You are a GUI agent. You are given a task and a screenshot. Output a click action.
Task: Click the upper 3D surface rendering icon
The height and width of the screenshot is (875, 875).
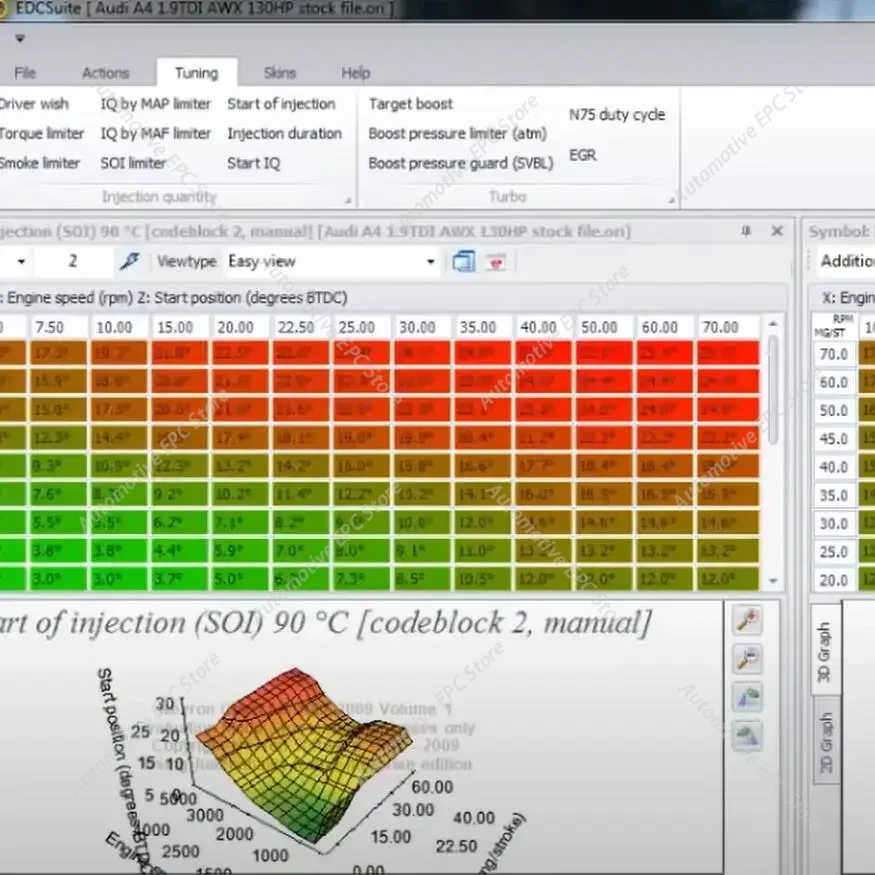tap(747, 698)
